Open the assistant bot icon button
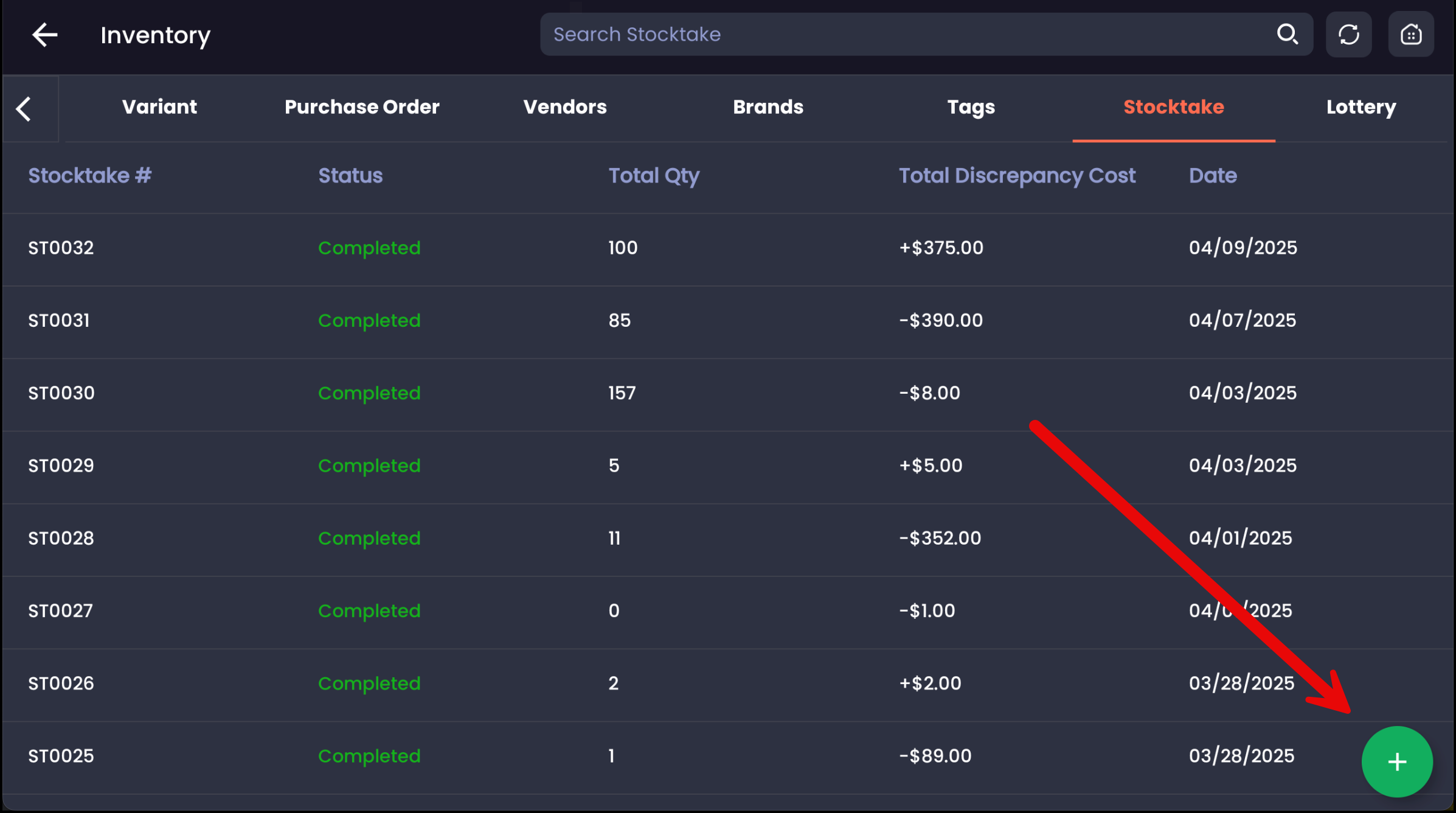The width and height of the screenshot is (1456, 813). tap(1410, 35)
